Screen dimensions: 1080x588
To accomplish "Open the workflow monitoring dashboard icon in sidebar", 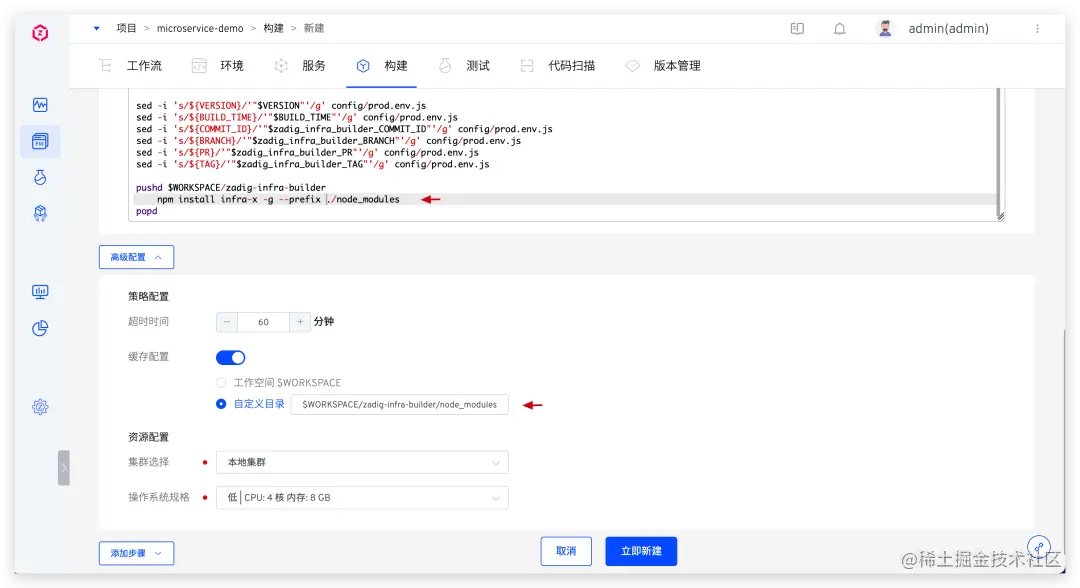I will click(x=40, y=104).
